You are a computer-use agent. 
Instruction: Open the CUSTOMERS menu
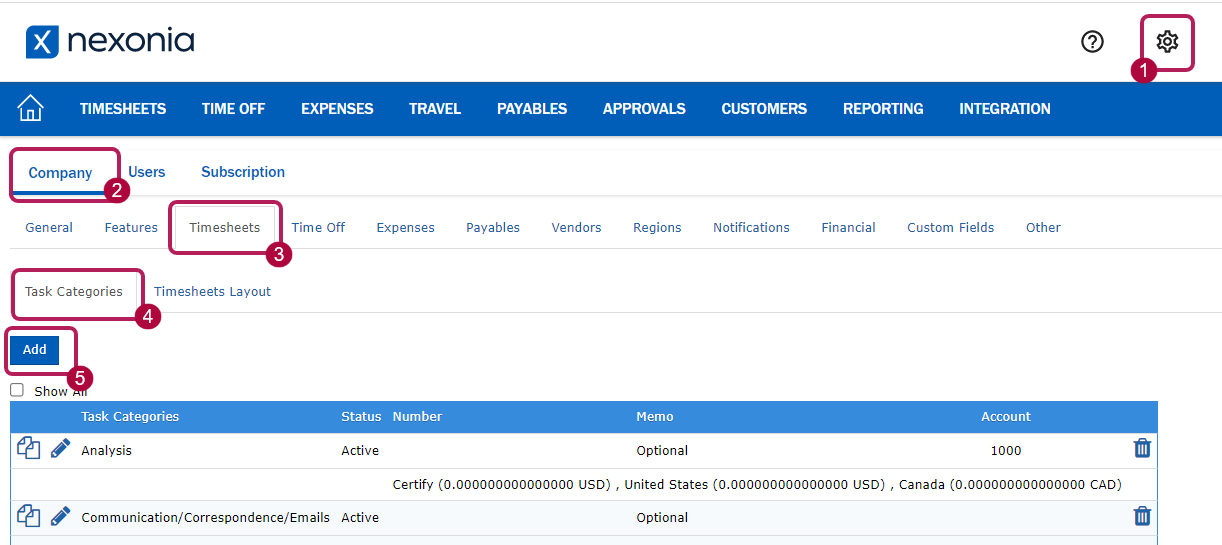coord(764,109)
